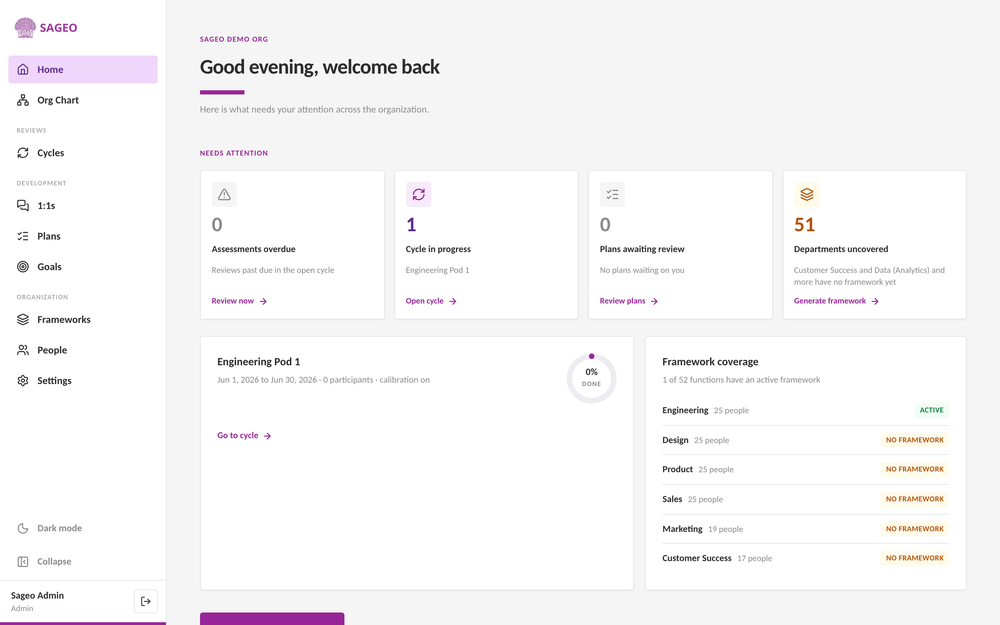
Task: Click the Collapse sidebar panel icon
Action: tap(23, 562)
